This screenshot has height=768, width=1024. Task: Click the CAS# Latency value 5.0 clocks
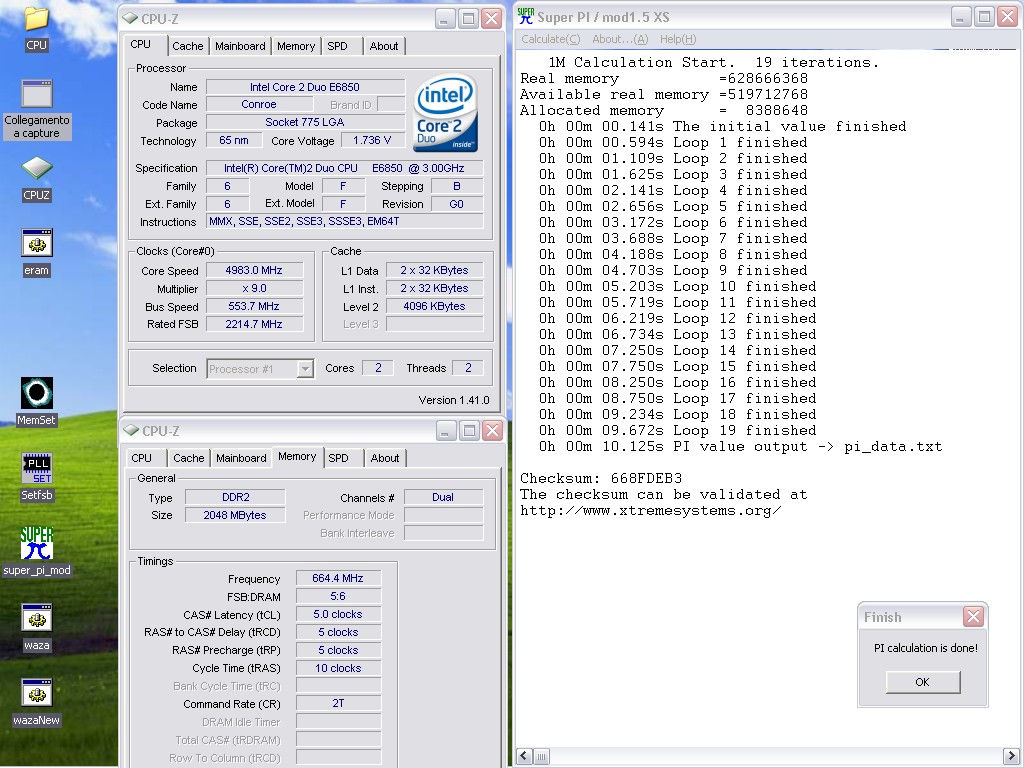point(338,615)
